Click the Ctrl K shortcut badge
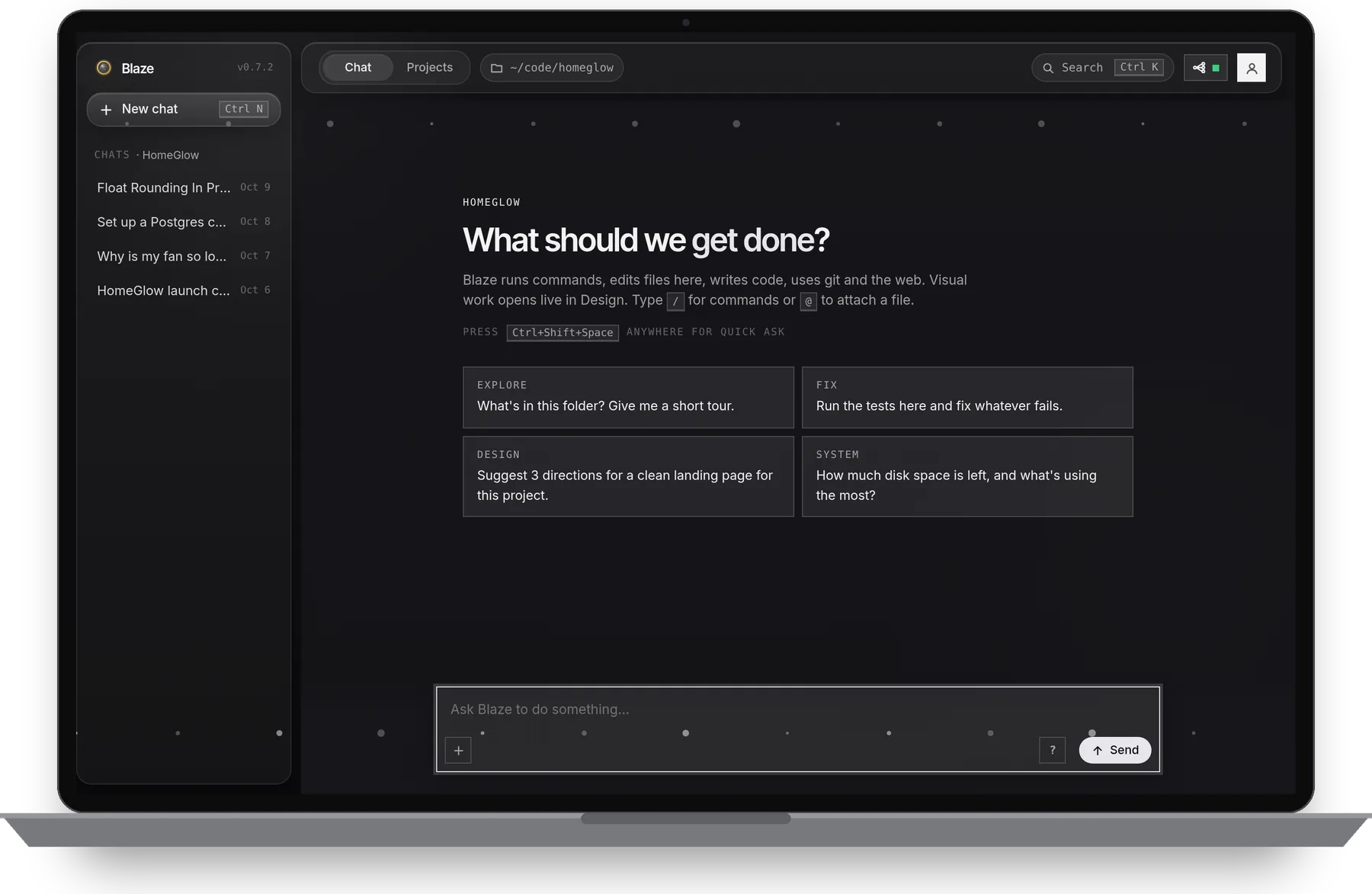 [x=1139, y=67]
